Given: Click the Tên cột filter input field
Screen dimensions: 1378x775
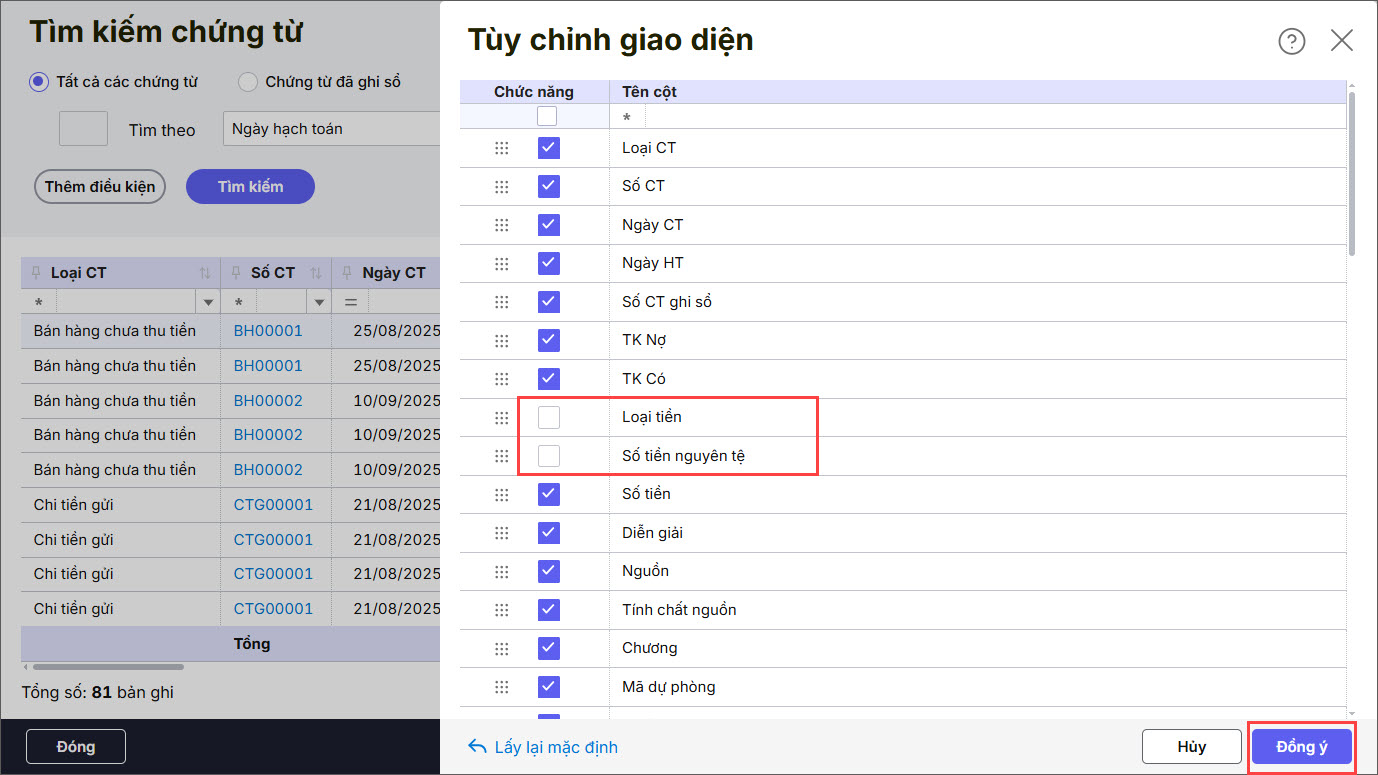Looking at the screenshot, I should pyautogui.click(x=980, y=117).
